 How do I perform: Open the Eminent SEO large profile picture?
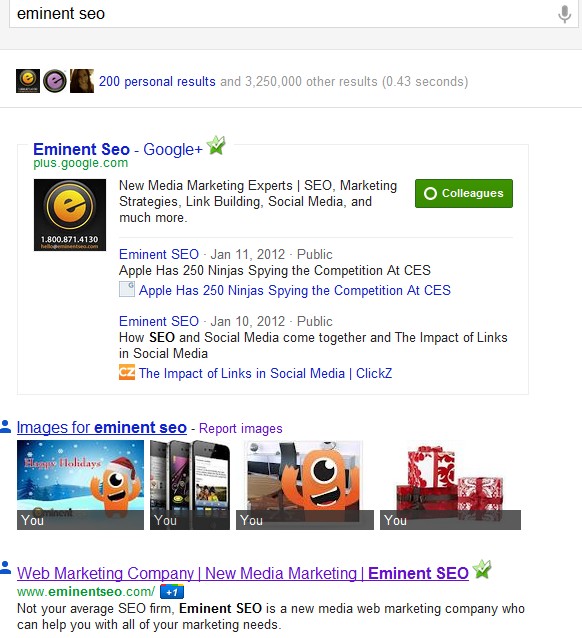coord(70,215)
